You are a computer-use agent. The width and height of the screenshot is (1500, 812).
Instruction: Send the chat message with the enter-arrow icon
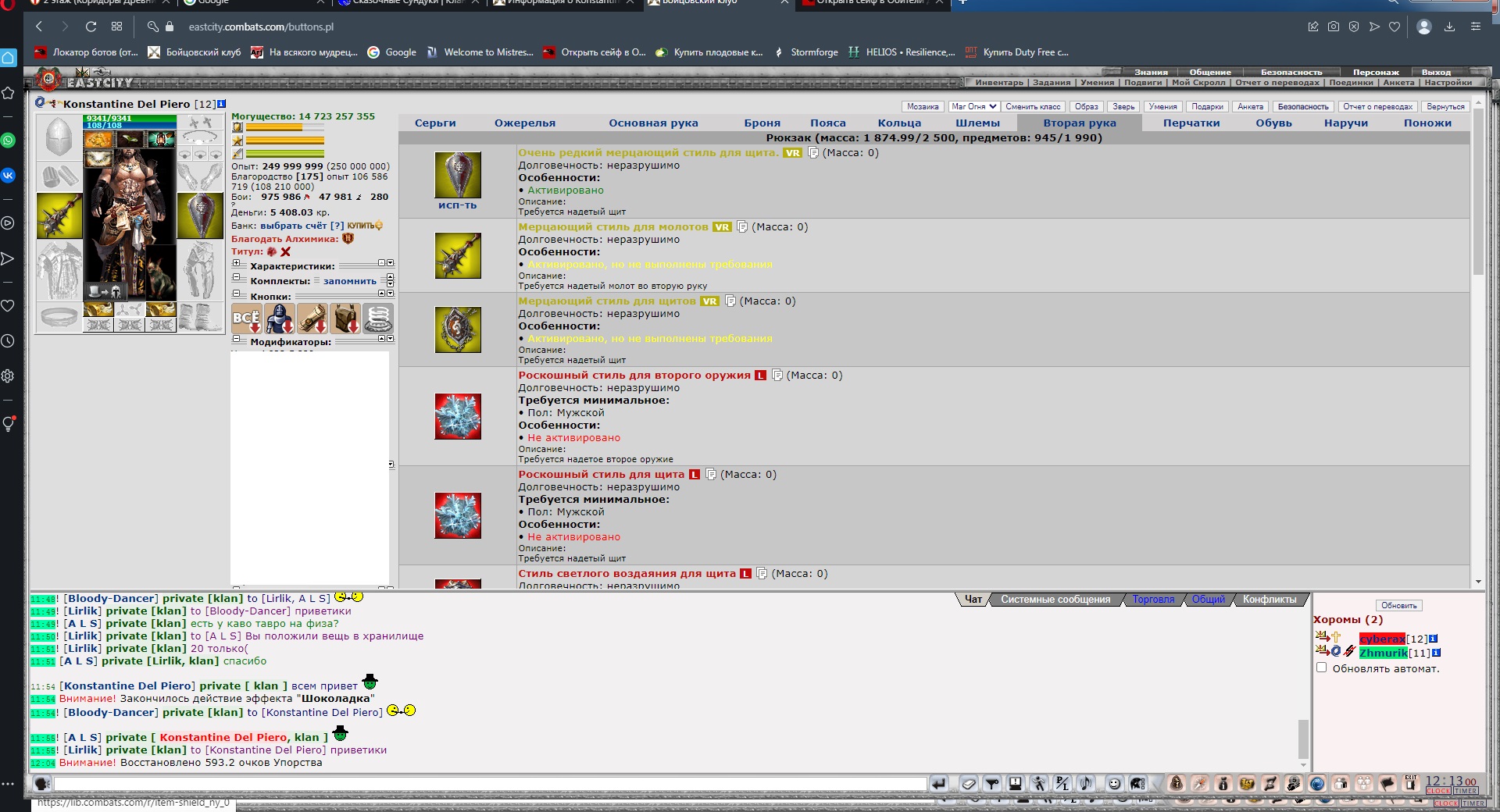[x=938, y=783]
